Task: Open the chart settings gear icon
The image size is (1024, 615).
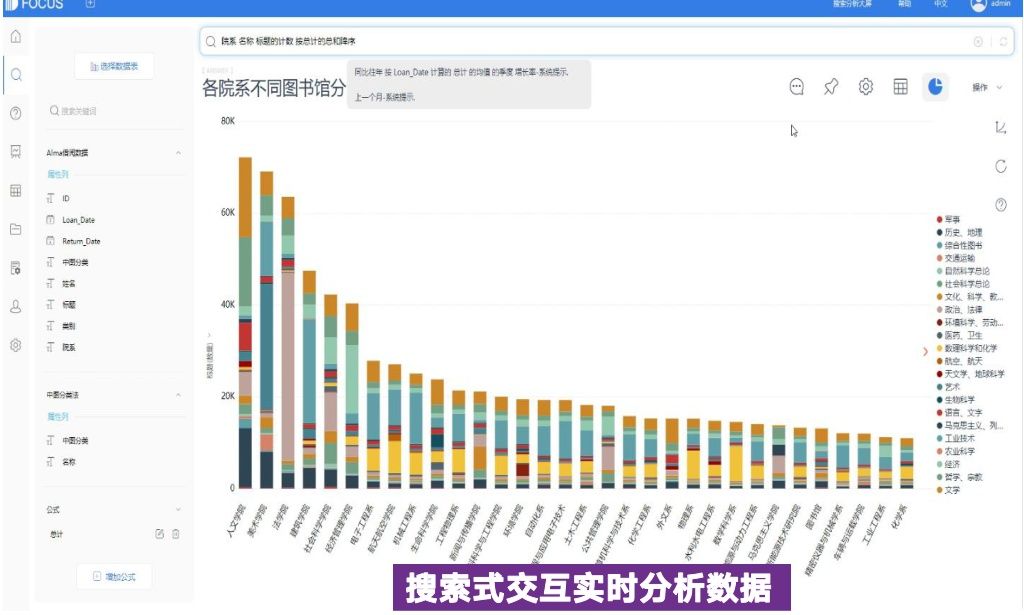Action: point(865,87)
